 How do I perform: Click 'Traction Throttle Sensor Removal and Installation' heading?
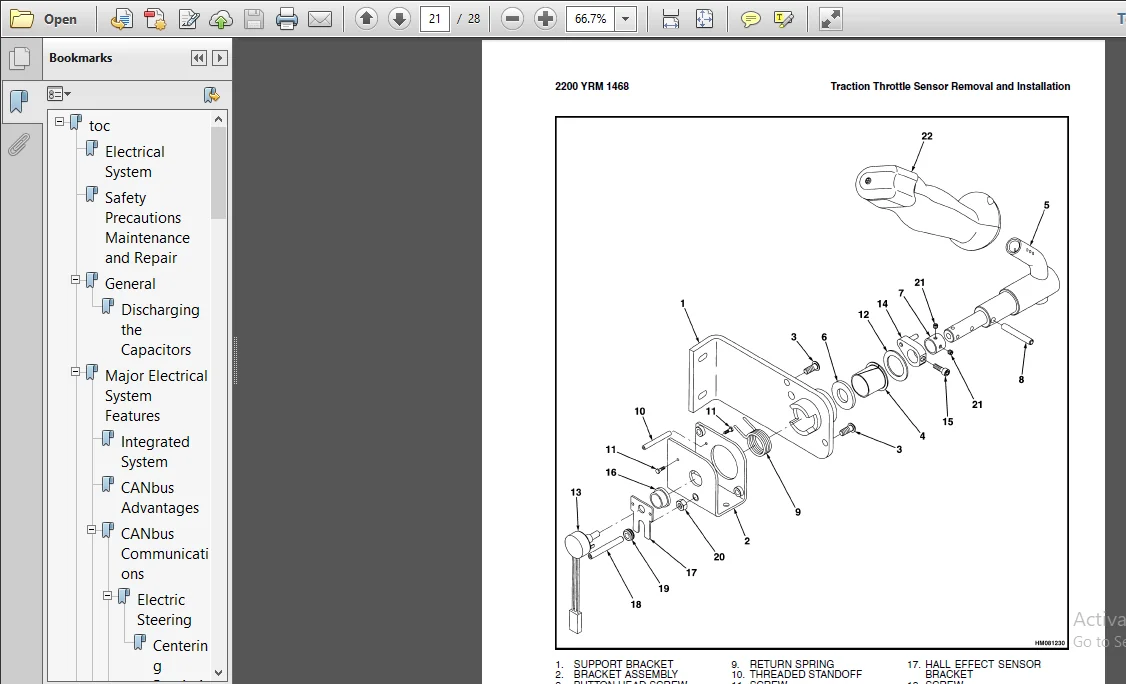[x=950, y=86]
